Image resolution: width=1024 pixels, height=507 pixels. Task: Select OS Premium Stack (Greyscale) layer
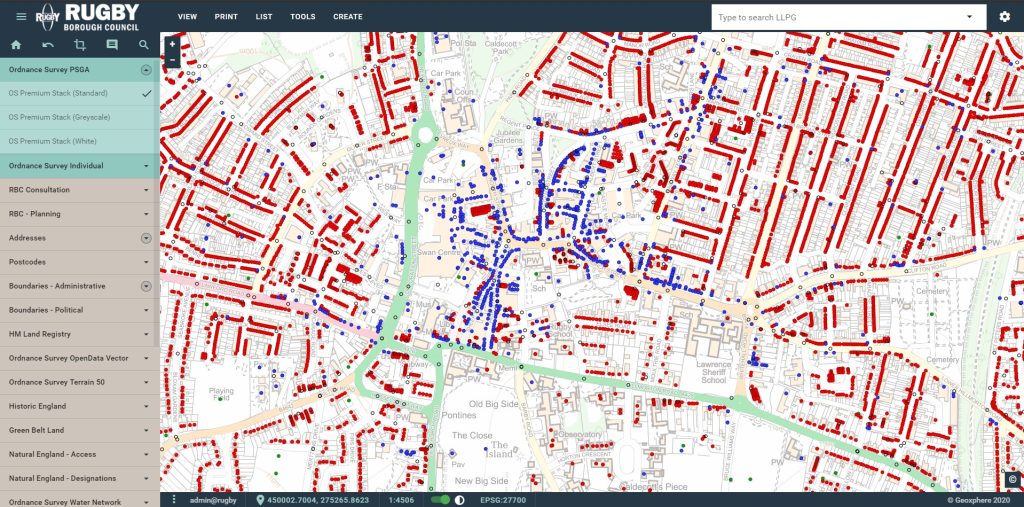click(x=80, y=118)
